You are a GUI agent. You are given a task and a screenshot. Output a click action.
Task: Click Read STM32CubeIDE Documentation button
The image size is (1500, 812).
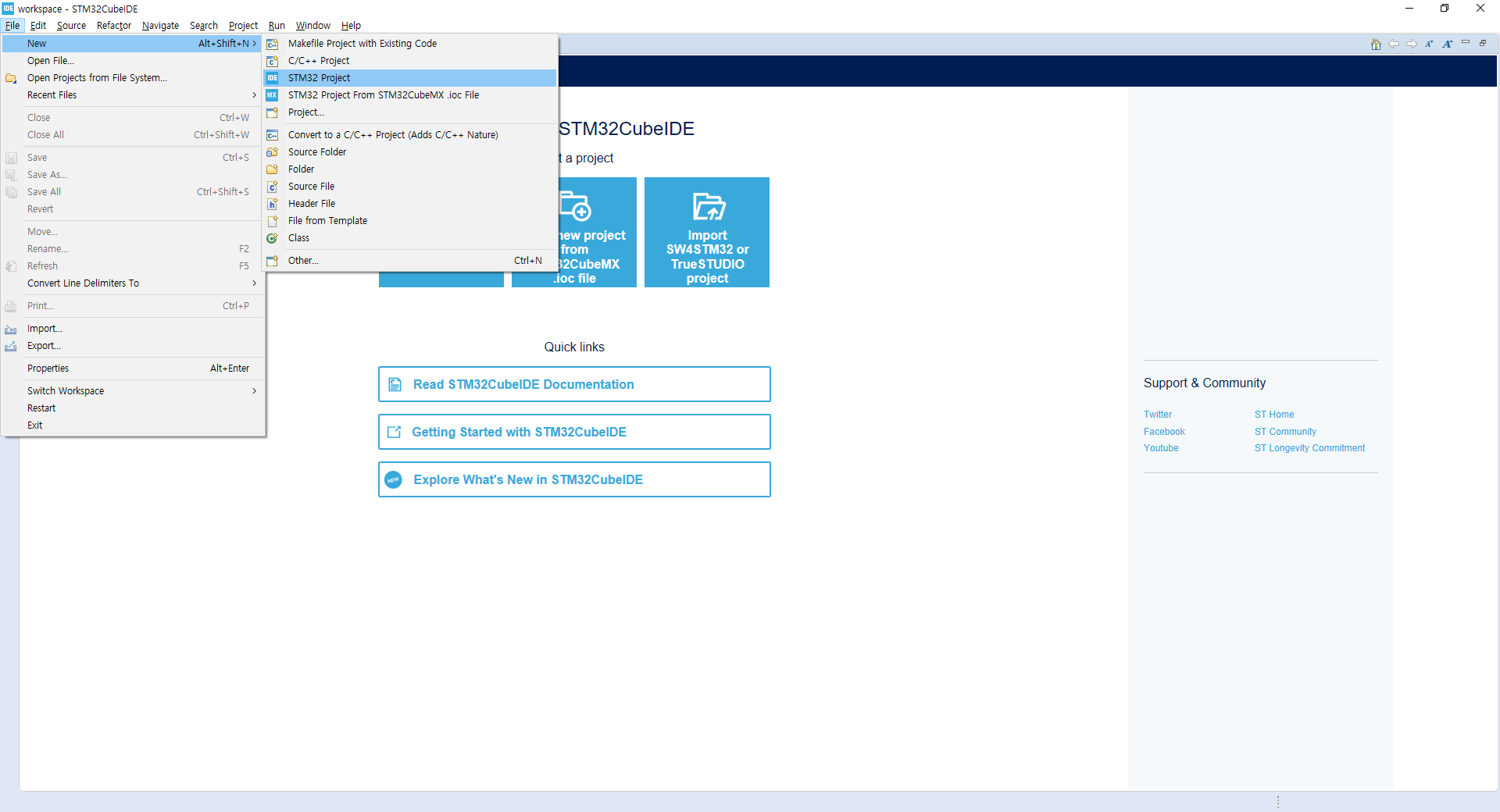(x=574, y=384)
